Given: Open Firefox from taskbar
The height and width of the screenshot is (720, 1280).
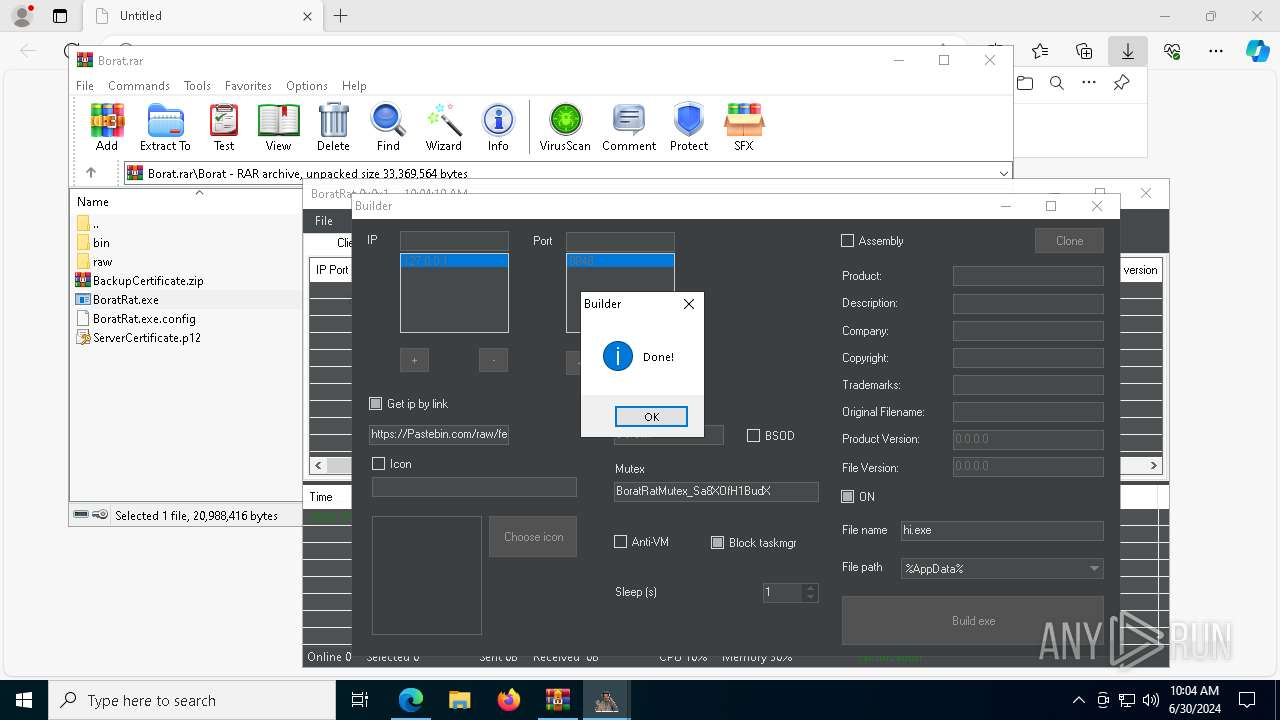Looking at the screenshot, I should (x=509, y=700).
